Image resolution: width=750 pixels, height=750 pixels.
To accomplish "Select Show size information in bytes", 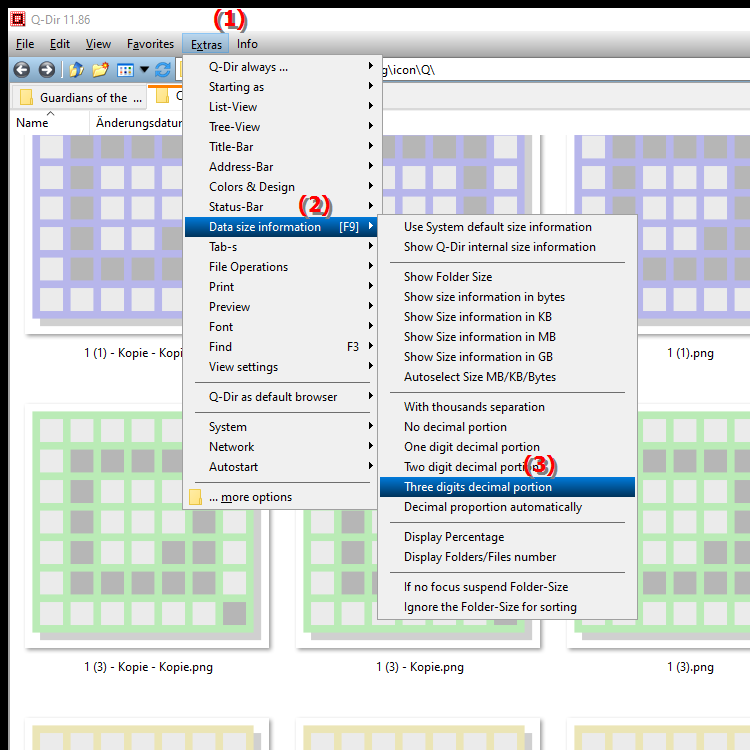I will (507, 297).
